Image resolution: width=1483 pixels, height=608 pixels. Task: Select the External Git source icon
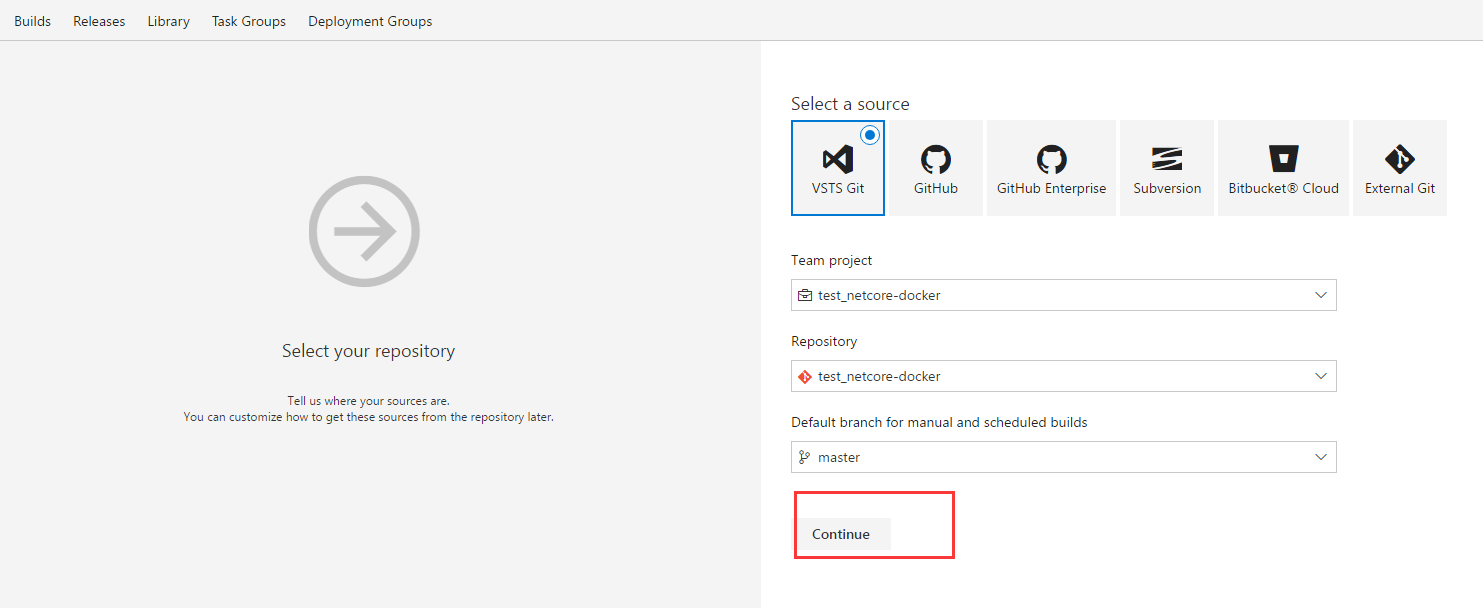(x=1399, y=159)
